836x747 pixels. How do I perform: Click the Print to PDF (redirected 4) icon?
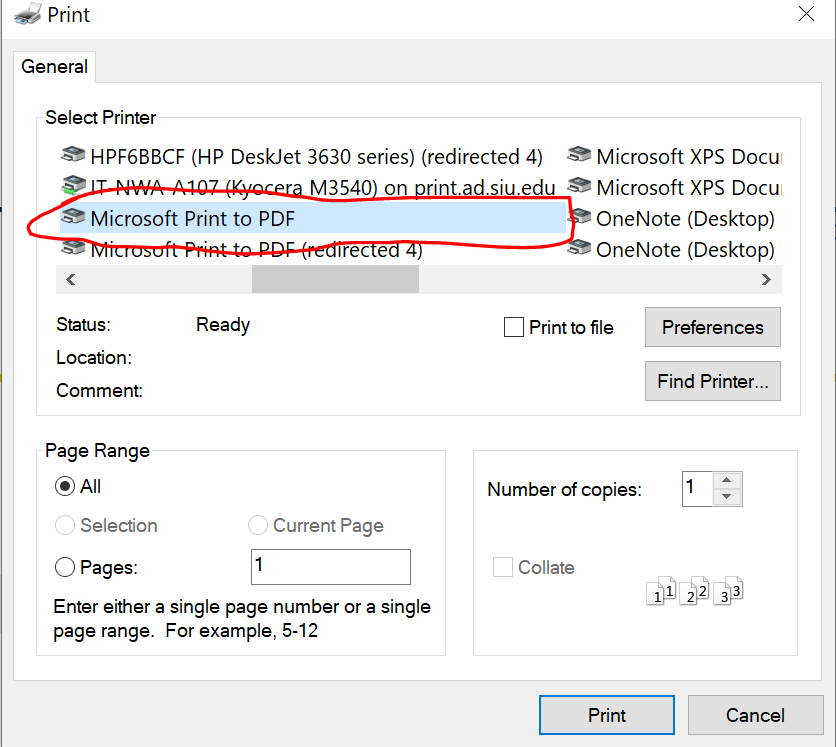pos(73,248)
